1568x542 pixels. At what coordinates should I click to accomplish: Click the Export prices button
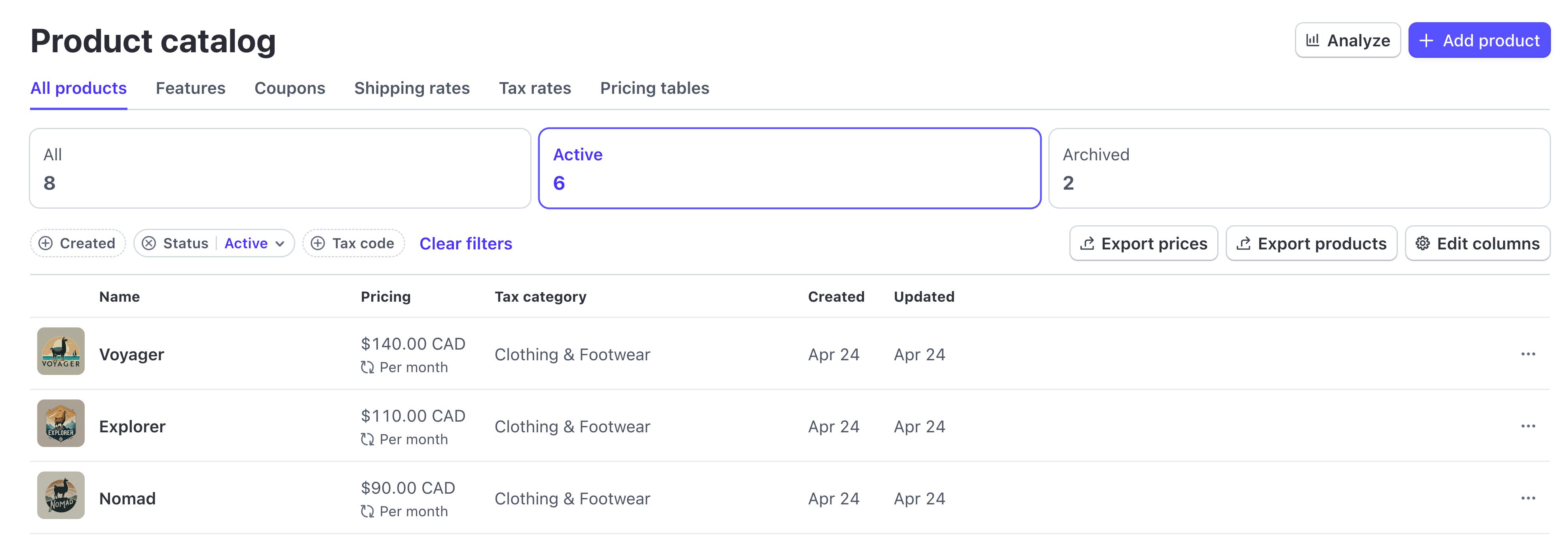click(x=1143, y=243)
